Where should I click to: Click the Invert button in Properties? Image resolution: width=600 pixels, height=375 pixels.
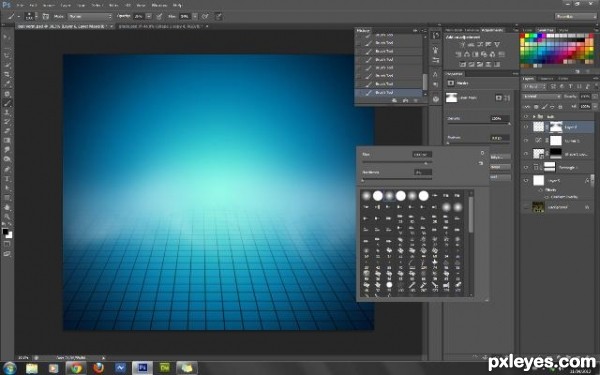[501, 177]
